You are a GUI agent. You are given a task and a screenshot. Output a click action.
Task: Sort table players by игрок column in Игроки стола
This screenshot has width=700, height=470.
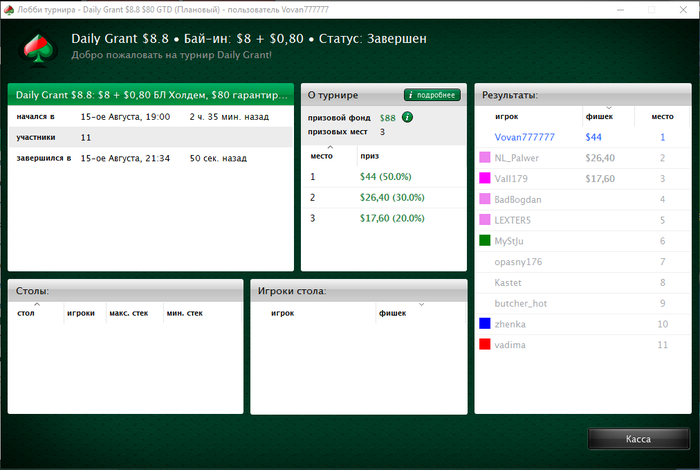[x=283, y=313]
